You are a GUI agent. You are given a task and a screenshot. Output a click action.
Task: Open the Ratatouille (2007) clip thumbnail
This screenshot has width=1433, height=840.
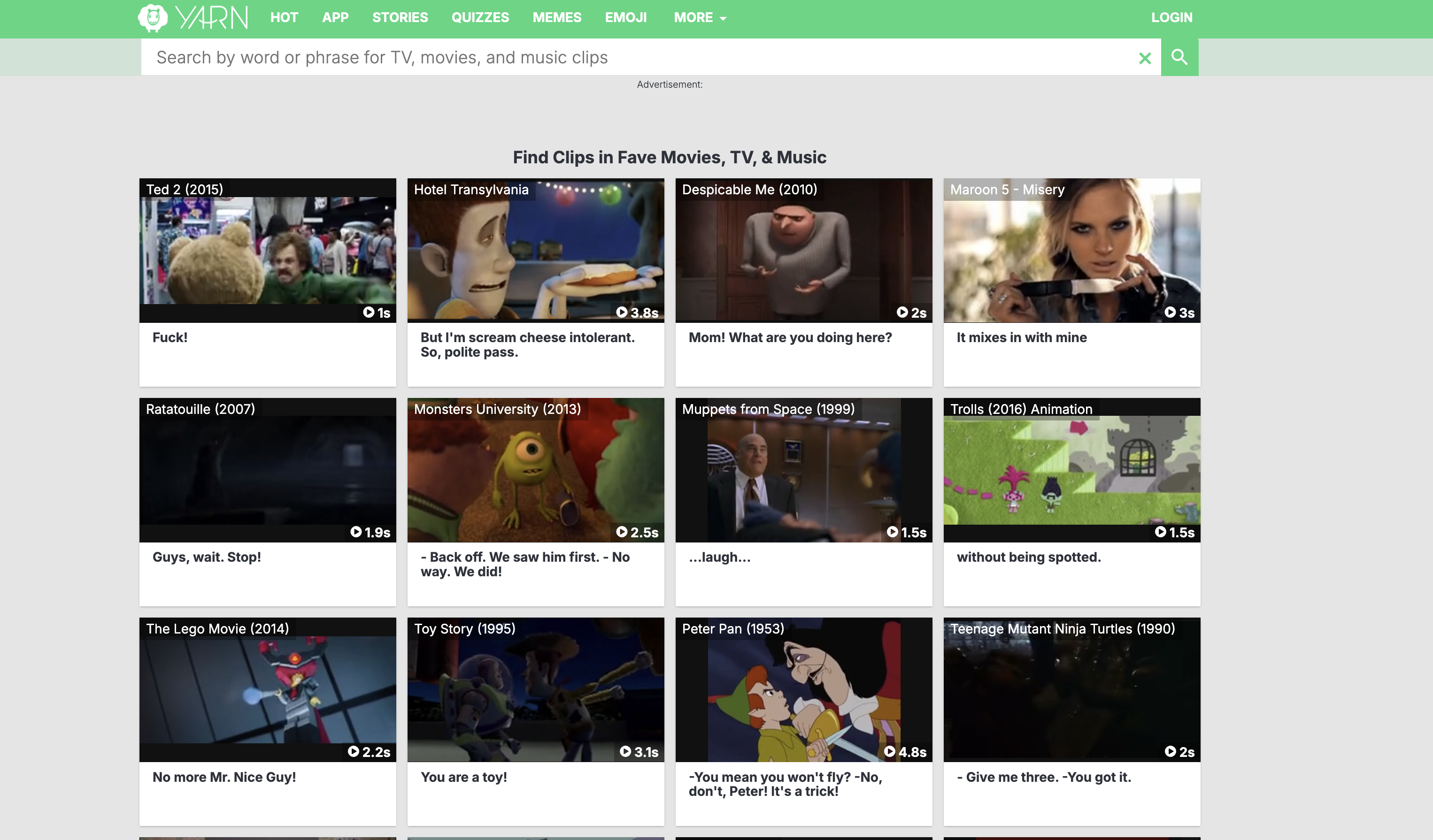coord(267,470)
